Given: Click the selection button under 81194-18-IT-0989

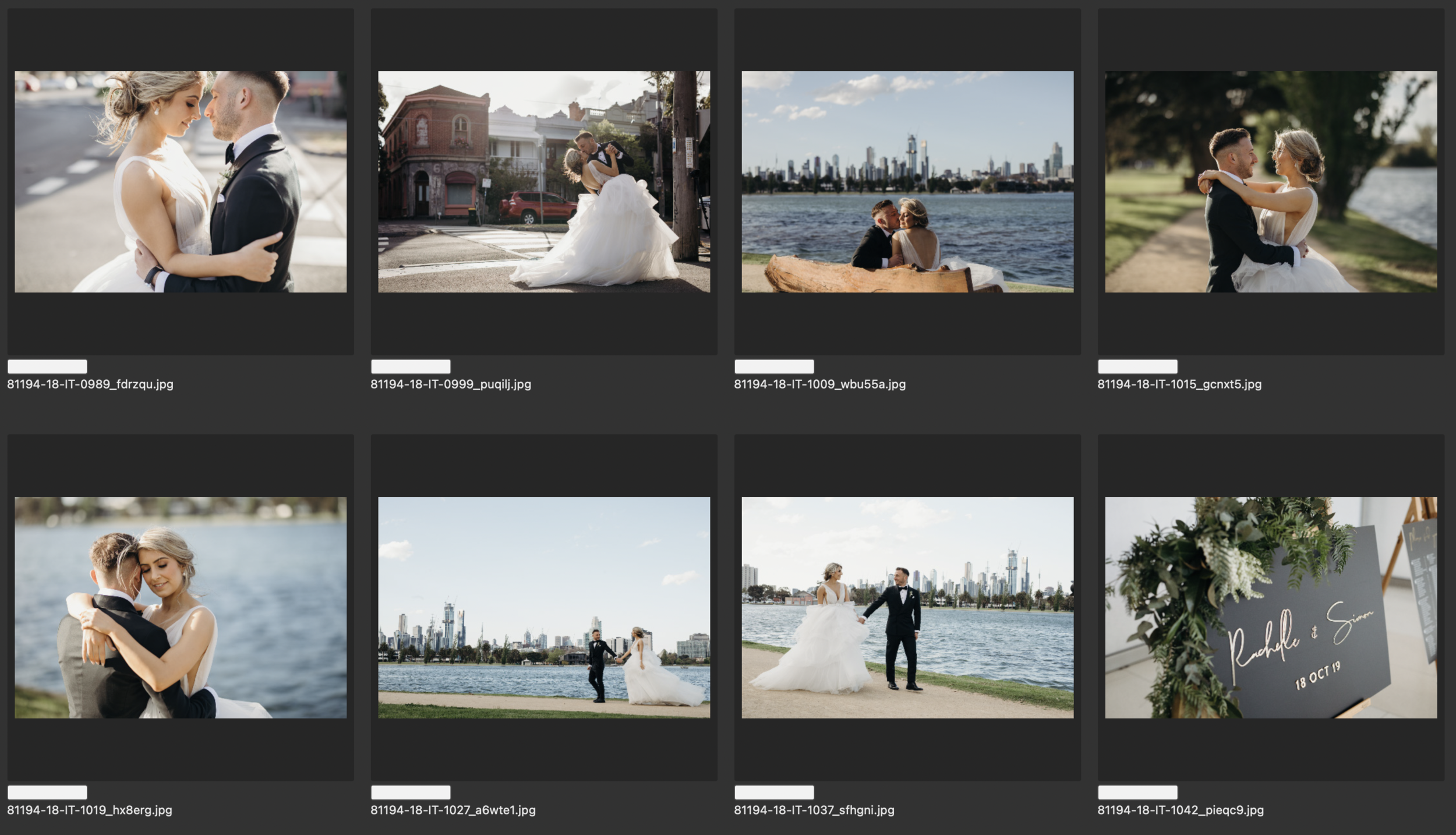Looking at the screenshot, I should click(x=47, y=367).
